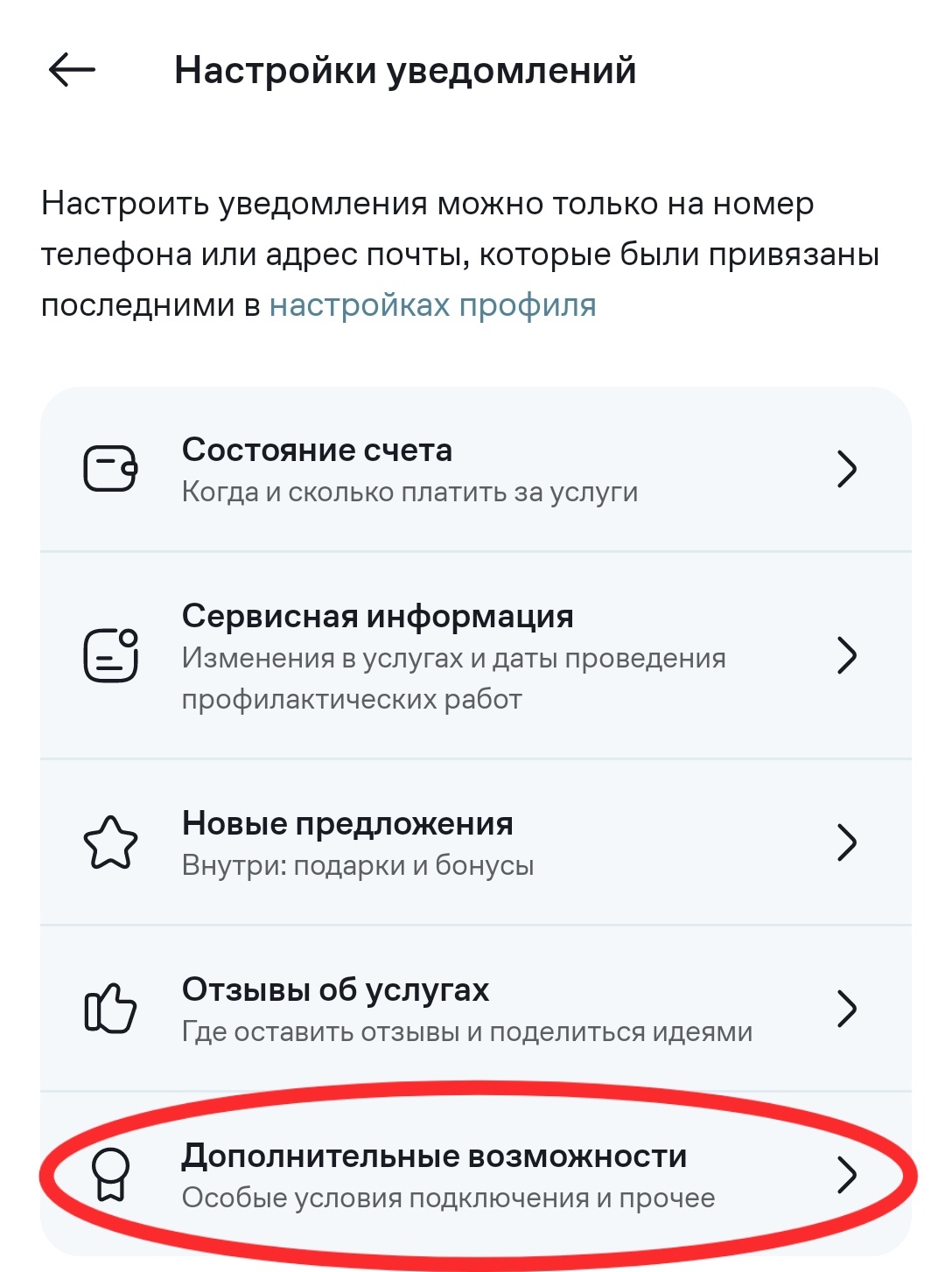Tap the thumbs-up icon for Отзывы об услугах
Screen dimensions: 952x1272
pyautogui.click(x=110, y=1009)
